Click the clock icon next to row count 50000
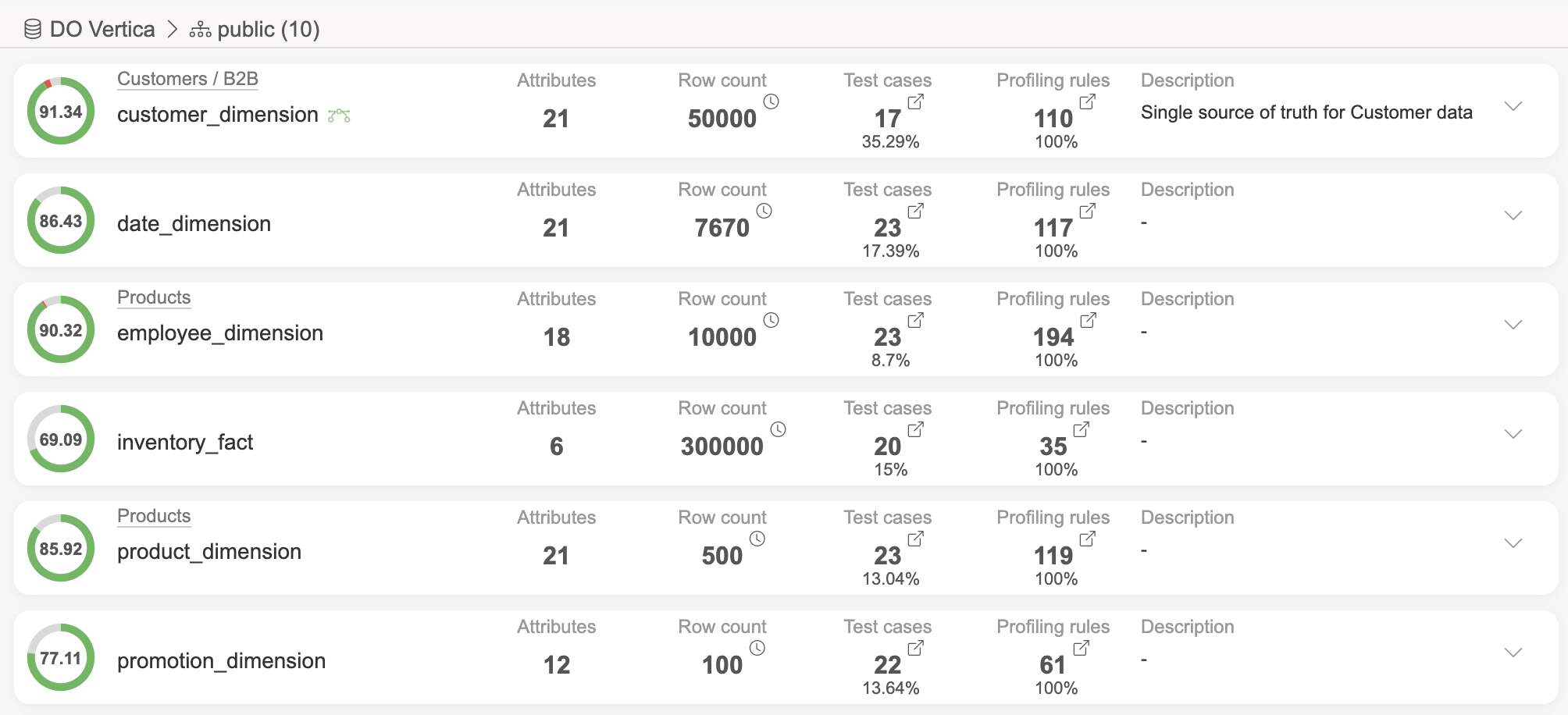1568x715 pixels. point(771,101)
